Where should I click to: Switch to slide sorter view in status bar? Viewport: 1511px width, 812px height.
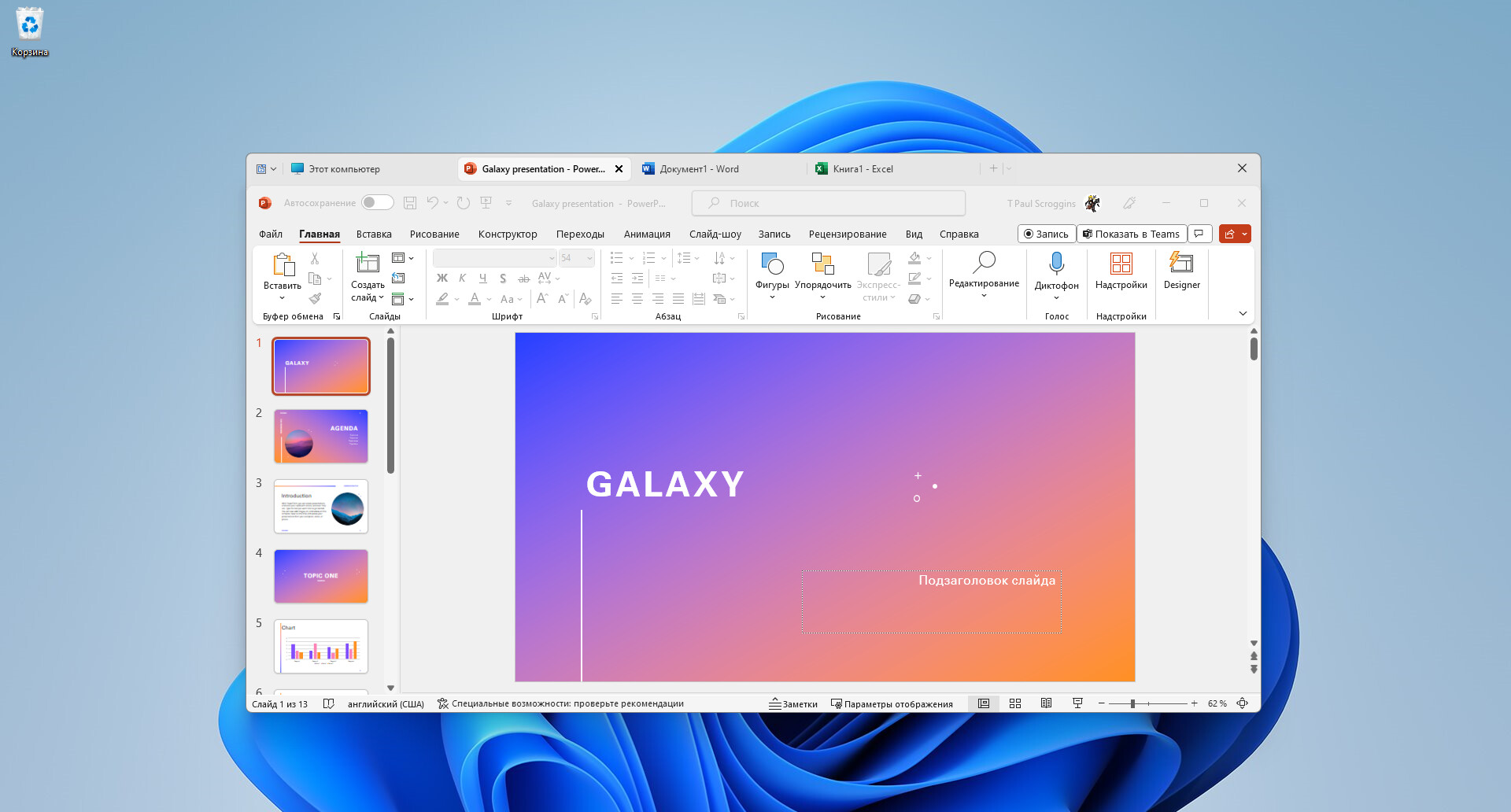point(1015,703)
